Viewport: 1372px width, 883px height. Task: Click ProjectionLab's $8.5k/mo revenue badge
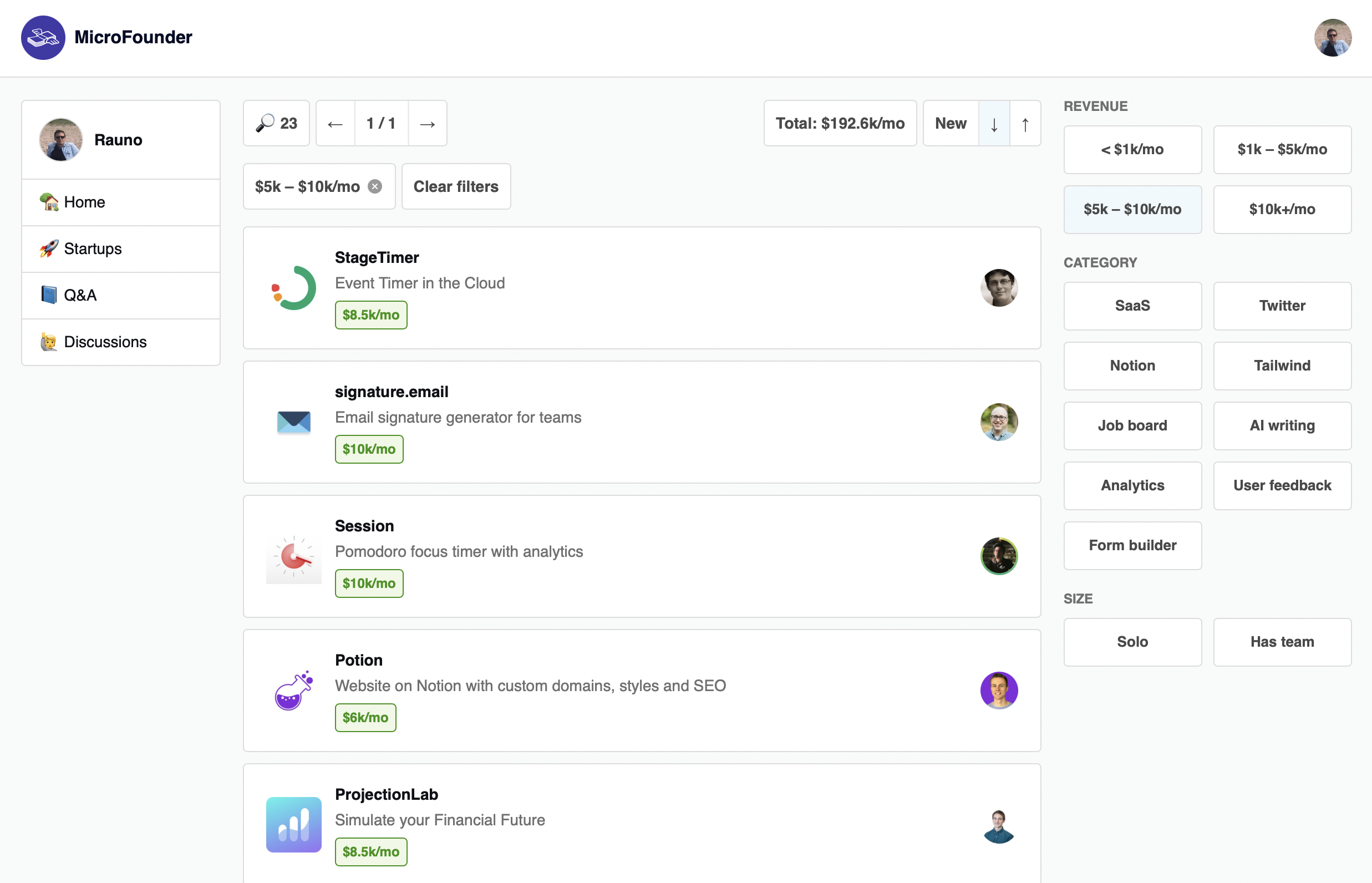371,851
